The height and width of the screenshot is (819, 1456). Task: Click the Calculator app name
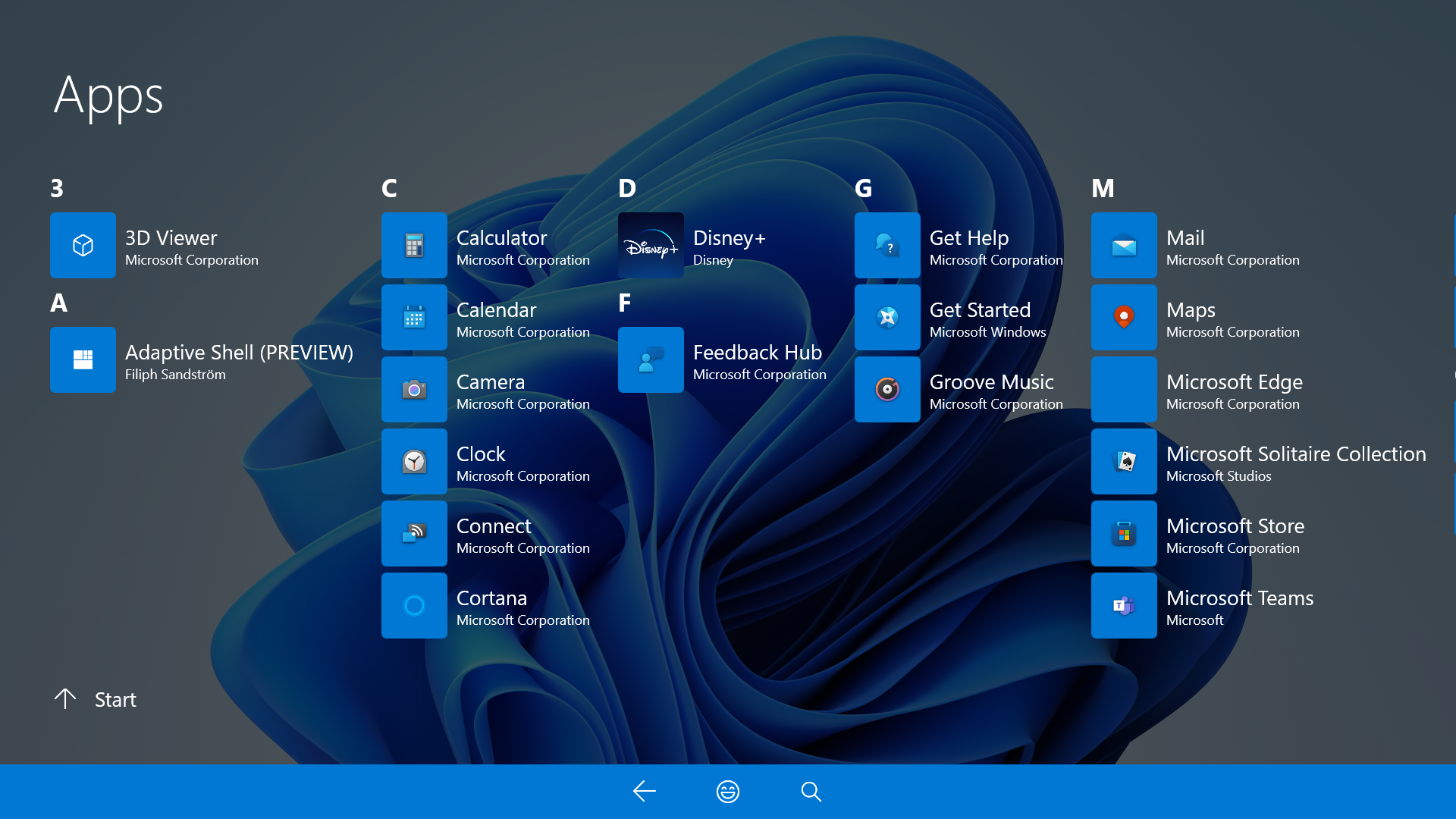click(x=501, y=238)
